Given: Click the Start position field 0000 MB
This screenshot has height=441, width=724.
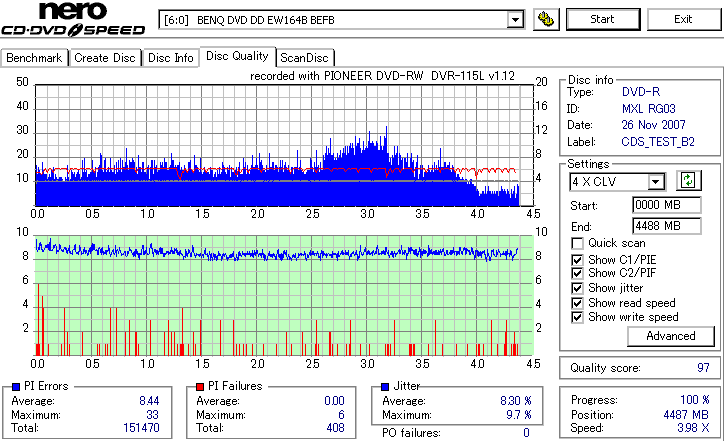Looking at the screenshot, I should point(666,205).
